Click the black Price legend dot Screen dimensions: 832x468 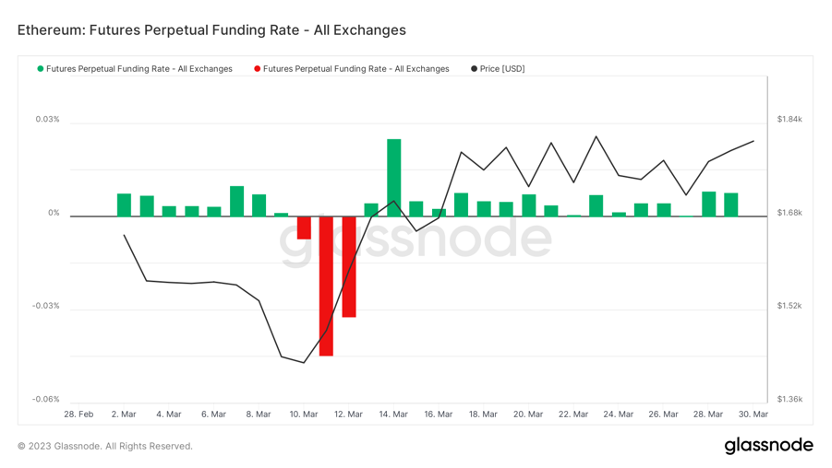(474, 69)
